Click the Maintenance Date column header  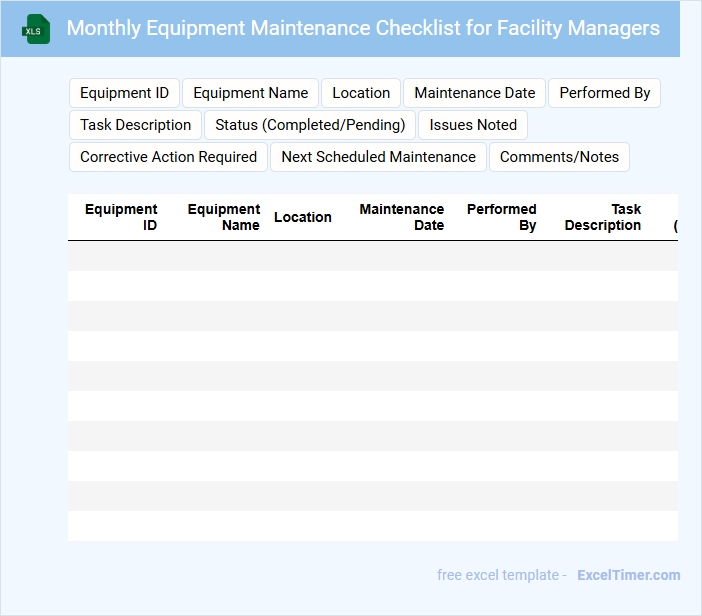click(402, 217)
